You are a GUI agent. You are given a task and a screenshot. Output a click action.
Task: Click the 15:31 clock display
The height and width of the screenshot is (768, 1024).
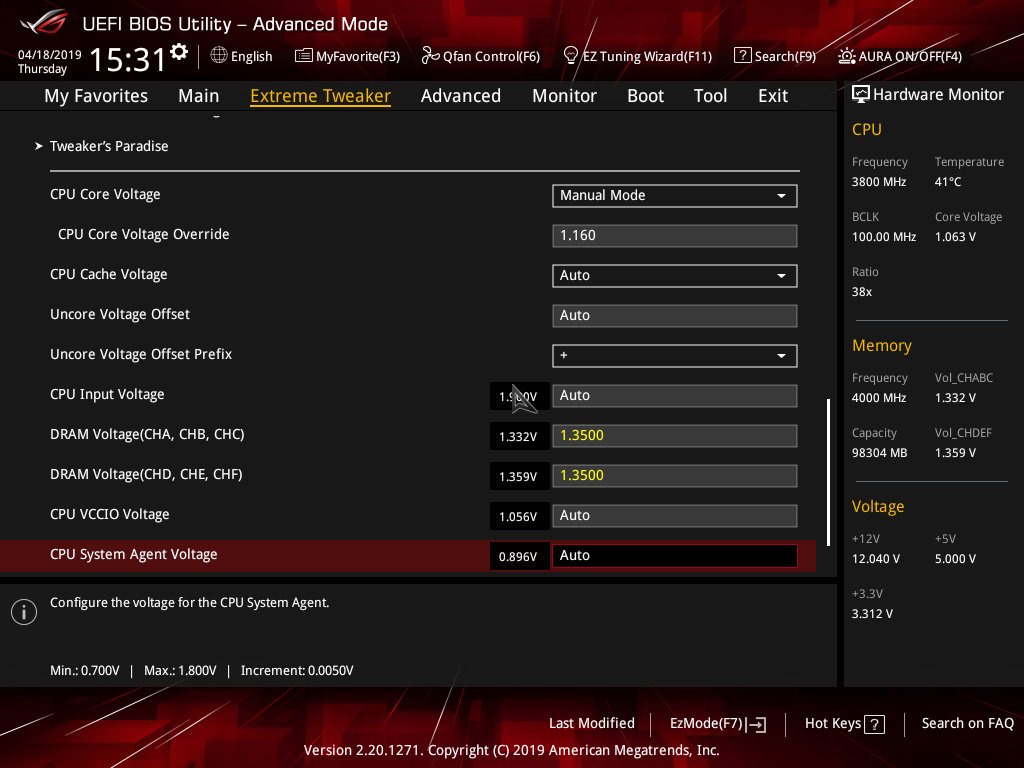pyautogui.click(x=128, y=59)
